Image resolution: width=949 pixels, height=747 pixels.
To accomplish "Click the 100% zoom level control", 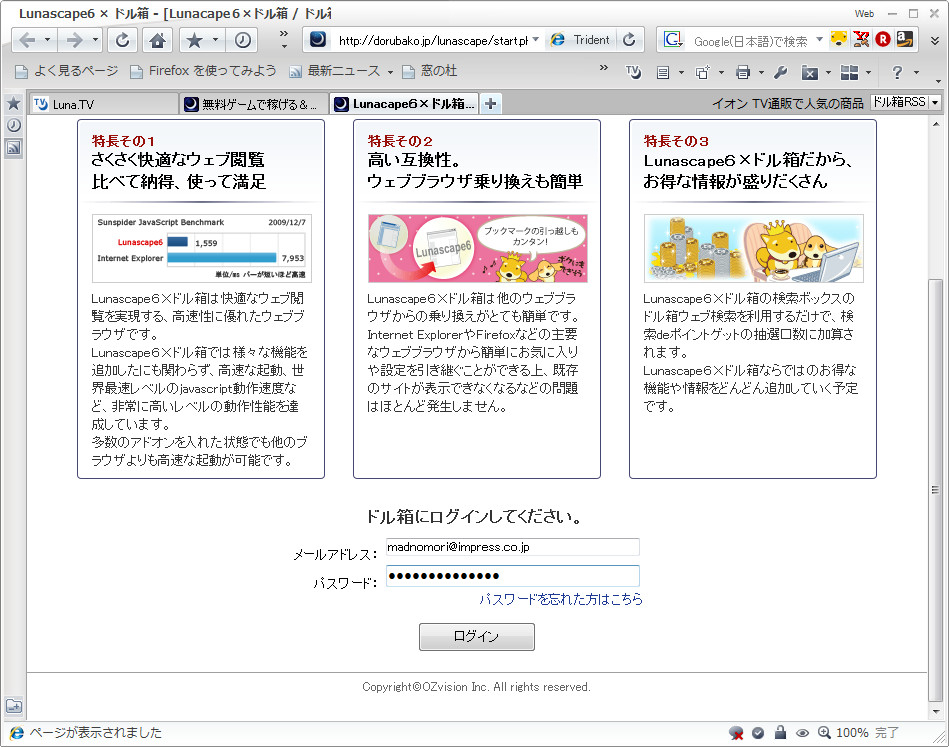I will click(852, 732).
